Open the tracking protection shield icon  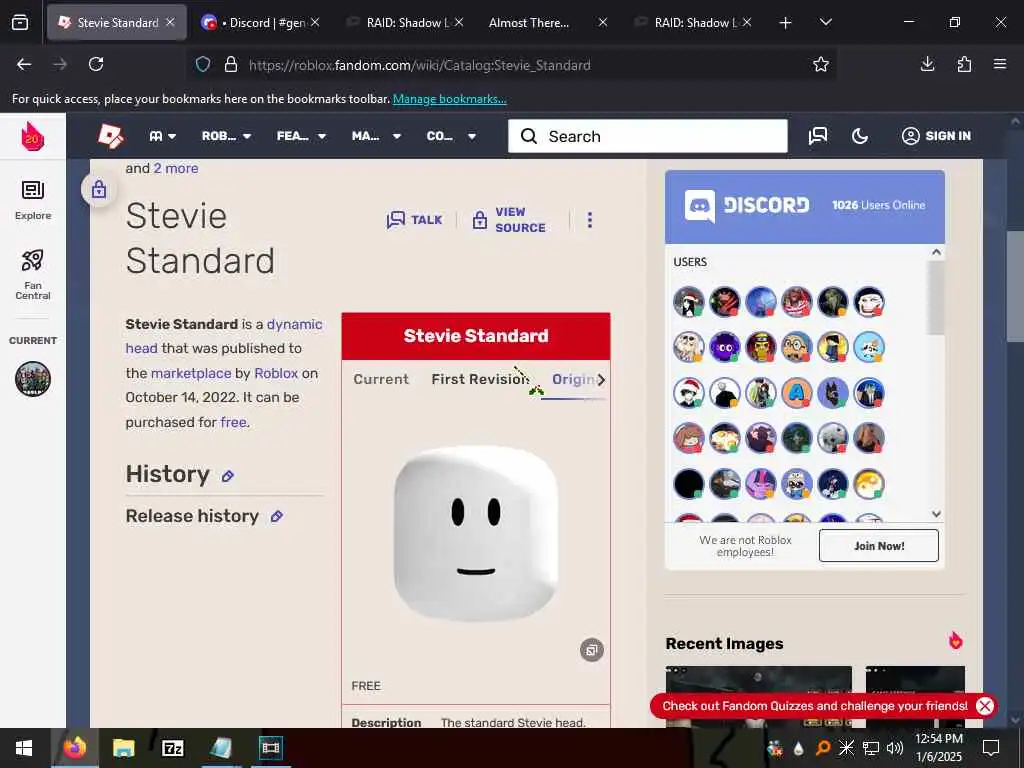[203, 64]
